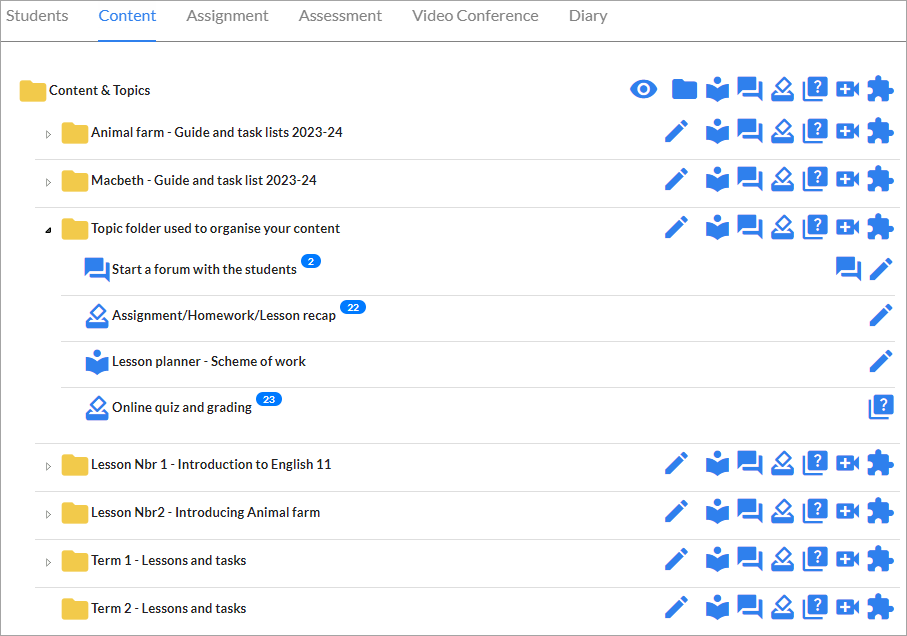The width and height of the screenshot is (907, 636).
Task: Select Term 1 - Lessons and tasks label
Action: (x=168, y=560)
